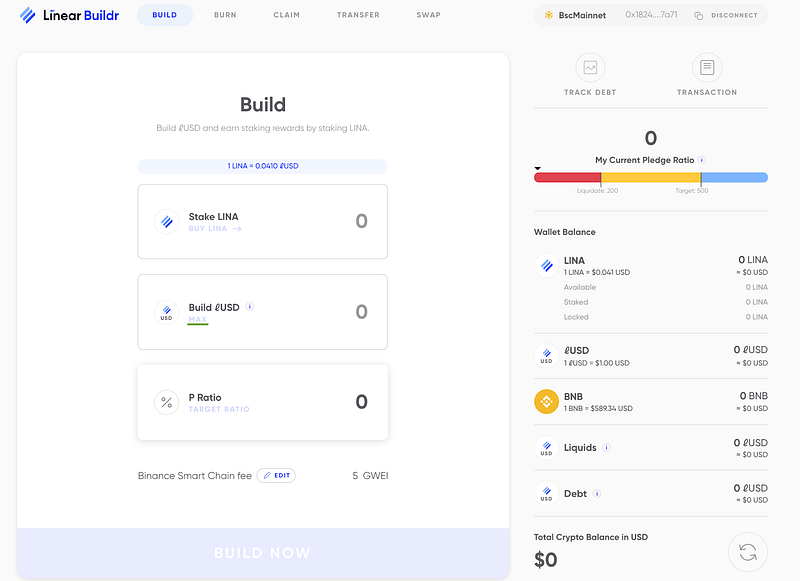Switch to the BUILD tab
Viewport: 800px width, 581px height.
tap(165, 15)
